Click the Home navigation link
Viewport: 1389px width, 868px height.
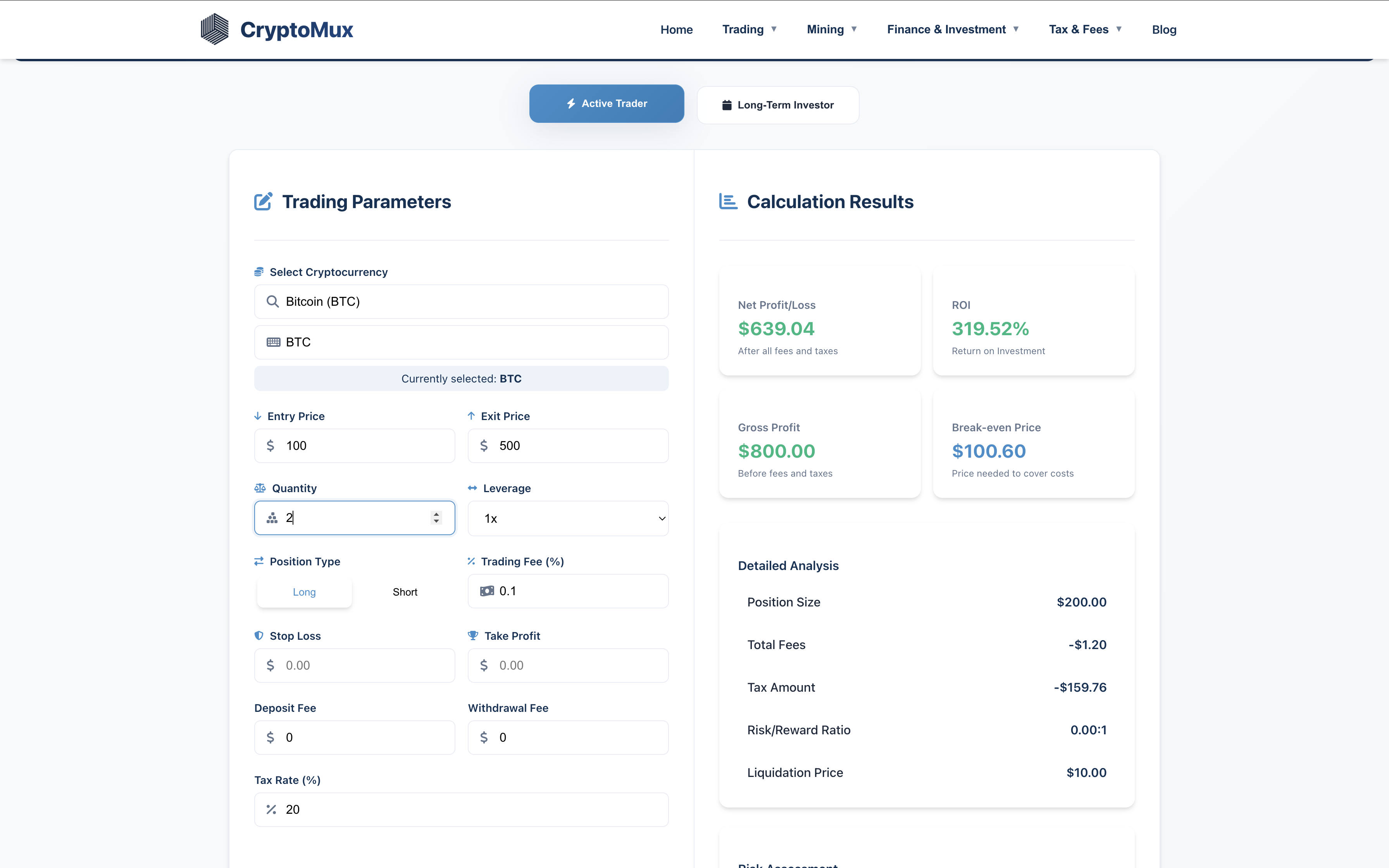tap(676, 29)
